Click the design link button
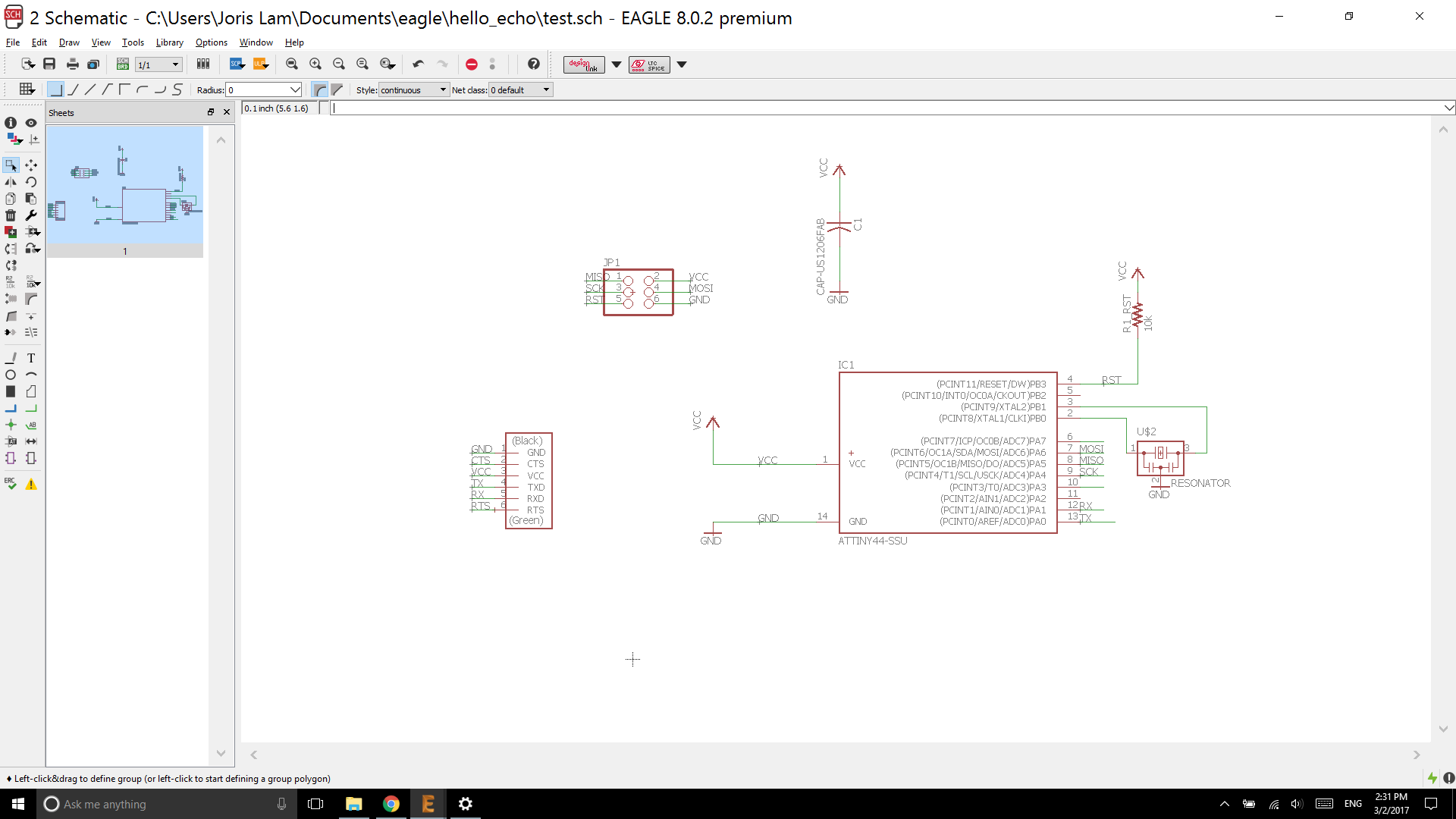The image size is (1456, 819). (583, 64)
